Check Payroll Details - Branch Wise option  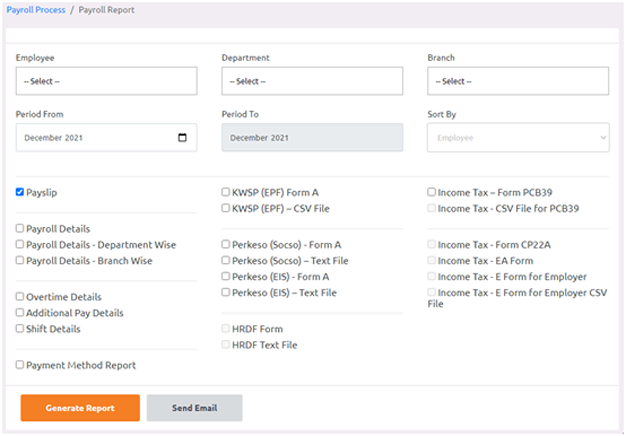[x=21, y=260]
